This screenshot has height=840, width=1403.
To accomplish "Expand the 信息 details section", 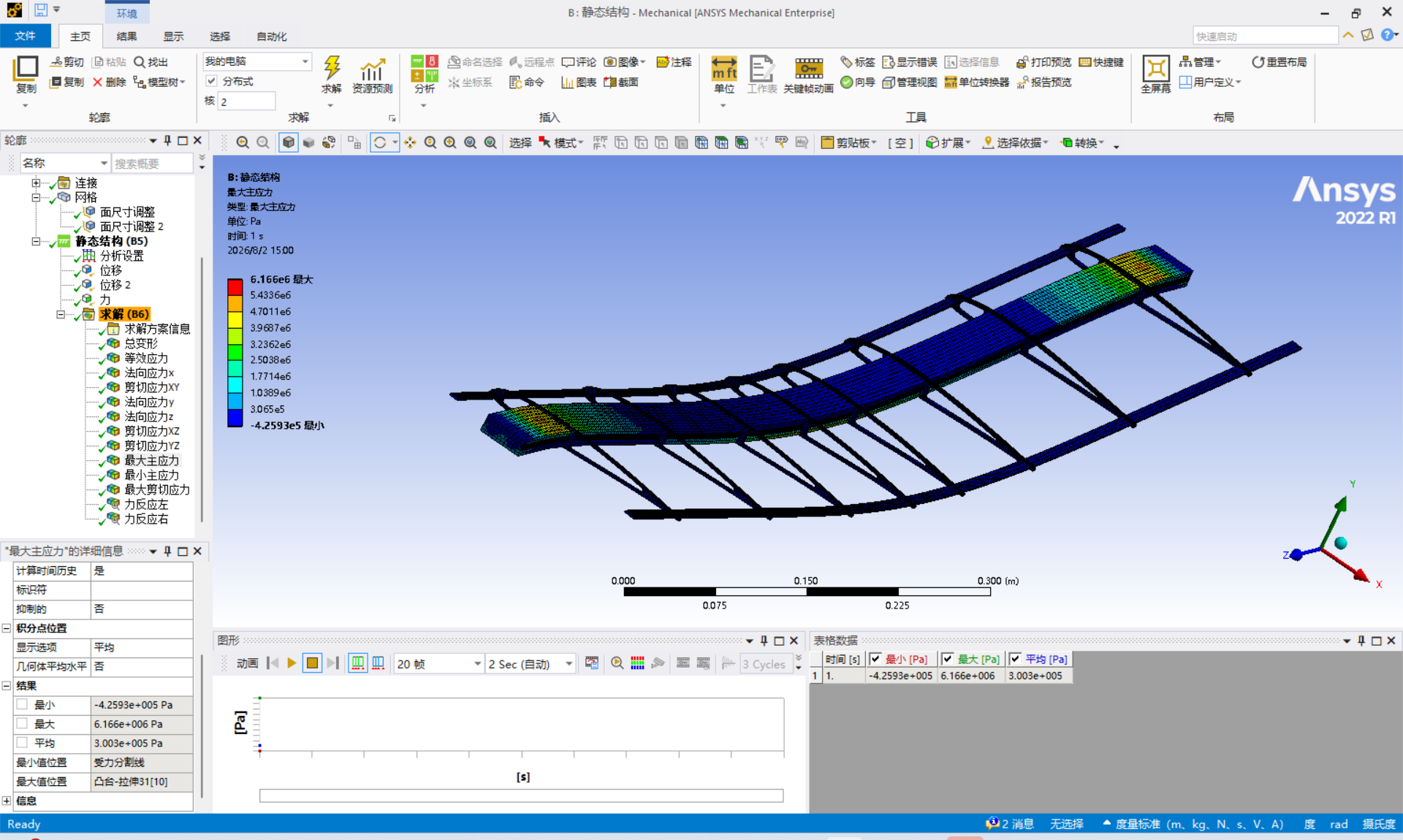I will (7, 801).
